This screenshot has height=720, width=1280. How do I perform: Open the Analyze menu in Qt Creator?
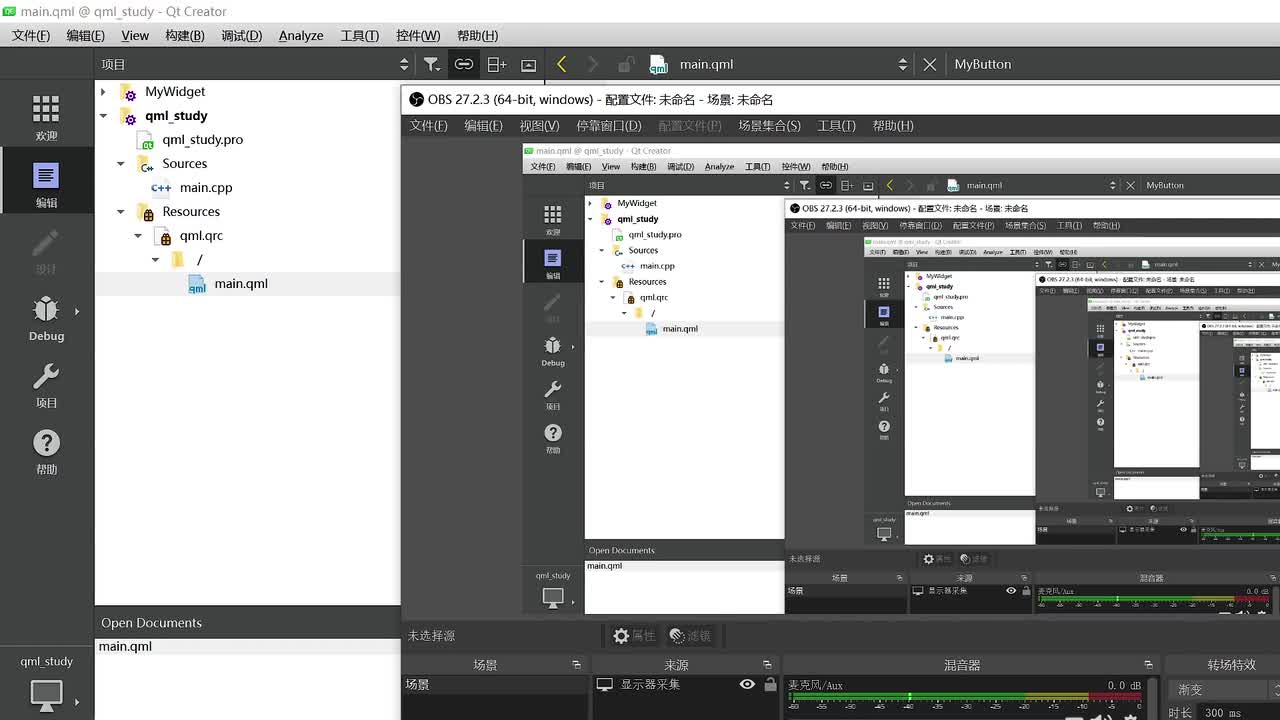point(301,35)
